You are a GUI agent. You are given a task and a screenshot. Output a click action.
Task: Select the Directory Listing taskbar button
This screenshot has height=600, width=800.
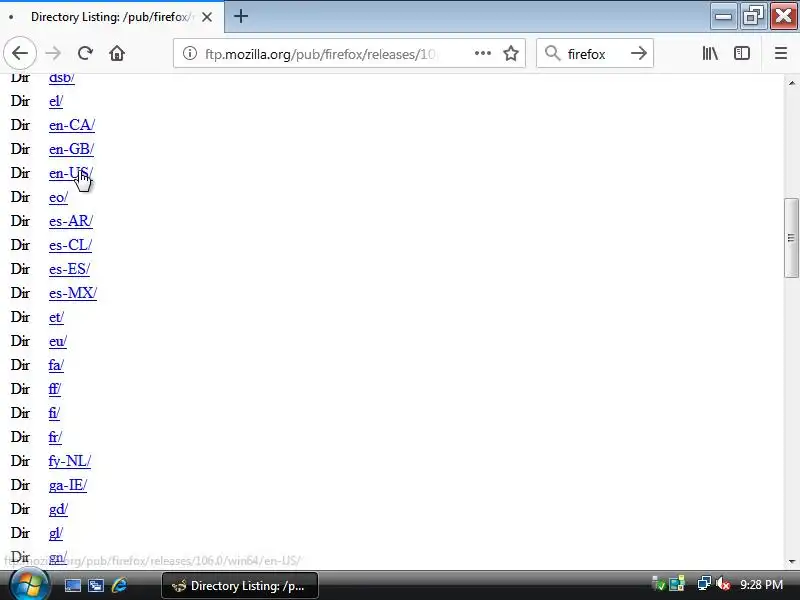(x=240, y=585)
